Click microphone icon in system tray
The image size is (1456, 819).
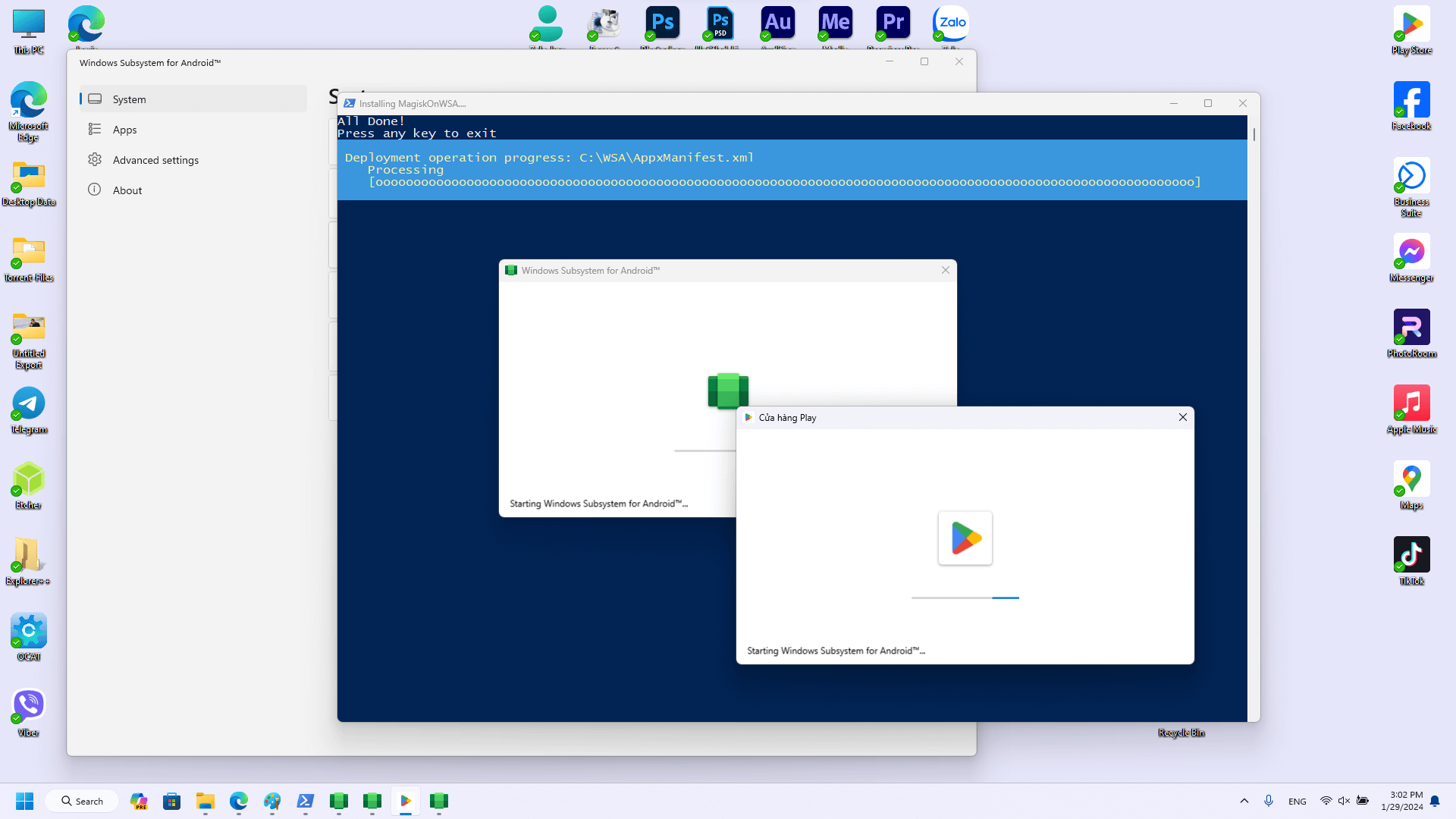click(x=1269, y=801)
